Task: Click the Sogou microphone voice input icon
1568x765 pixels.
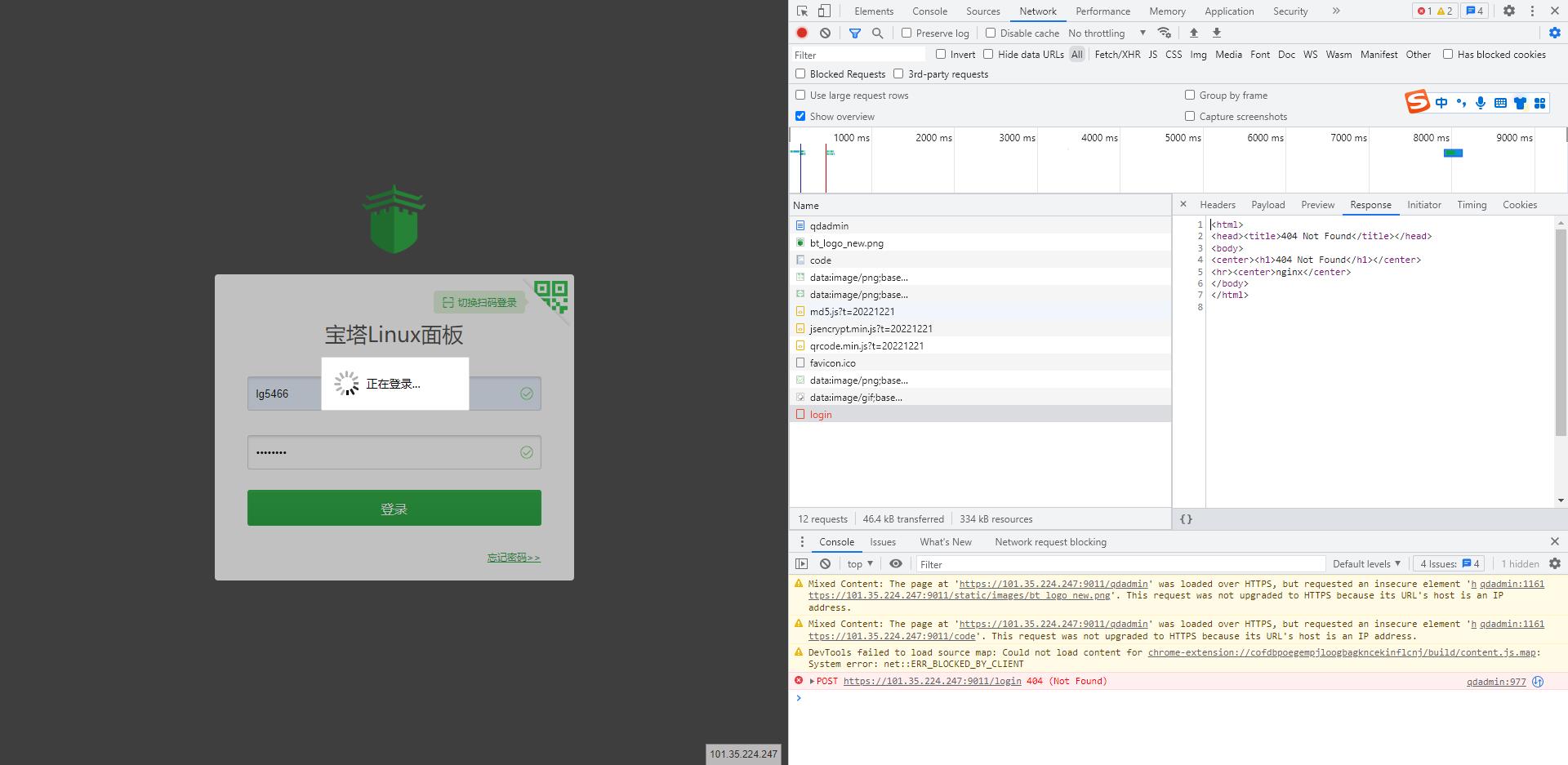Action: [1481, 103]
